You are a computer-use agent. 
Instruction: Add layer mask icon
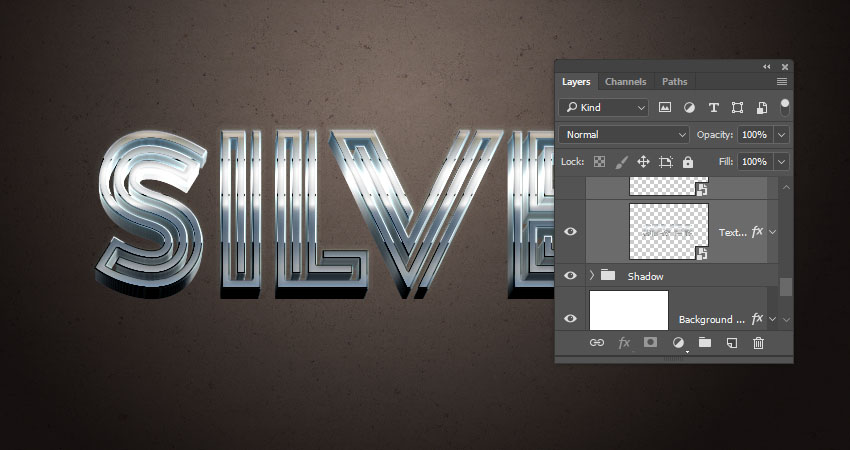650,342
